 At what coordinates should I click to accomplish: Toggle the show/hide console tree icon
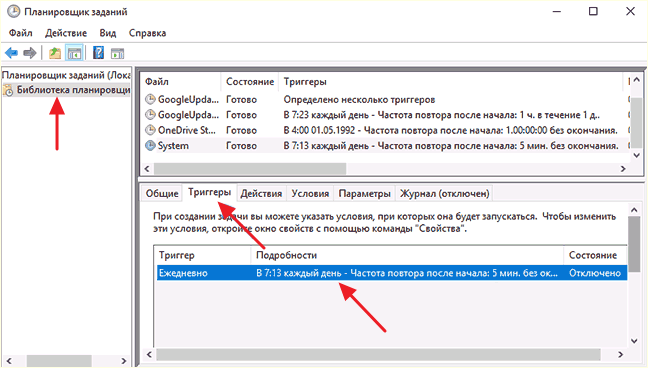[74, 53]
